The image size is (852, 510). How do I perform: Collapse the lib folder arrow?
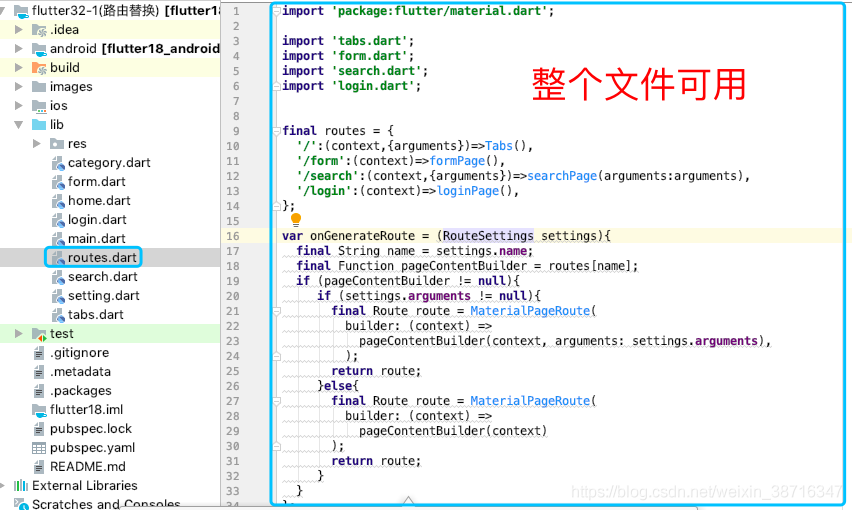coord(18,124)
